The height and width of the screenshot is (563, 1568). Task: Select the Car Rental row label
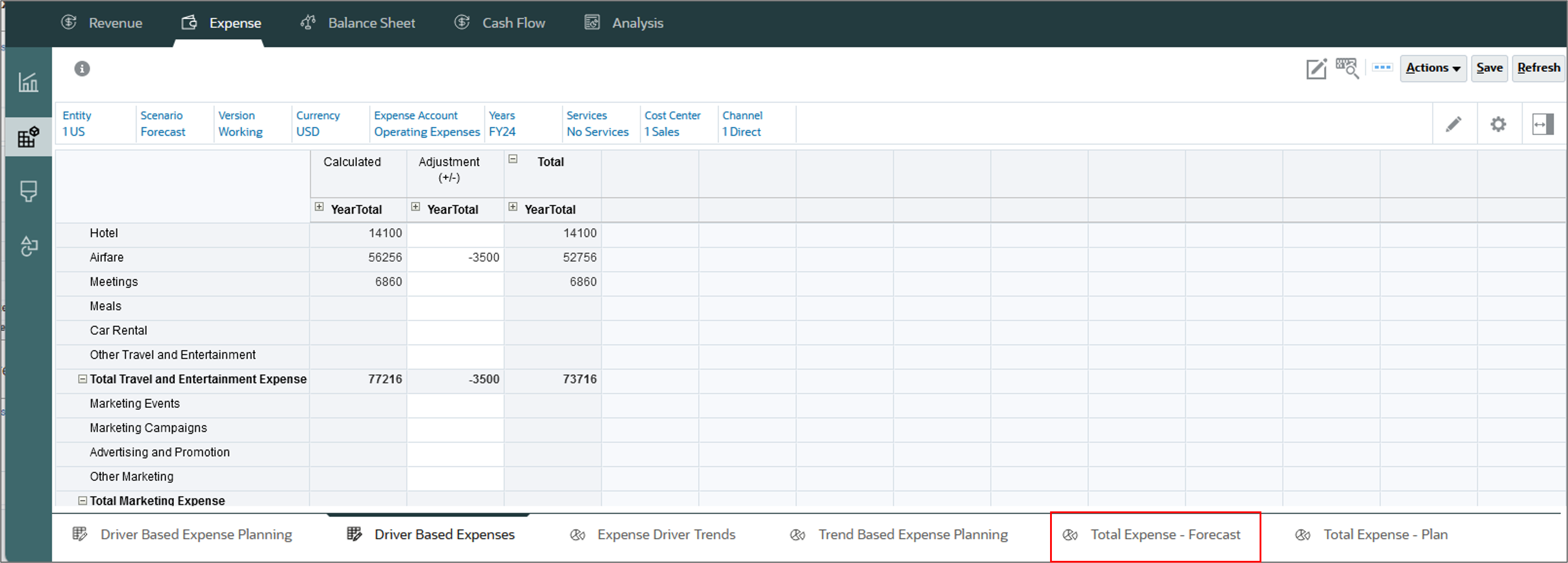coord(118,331)
